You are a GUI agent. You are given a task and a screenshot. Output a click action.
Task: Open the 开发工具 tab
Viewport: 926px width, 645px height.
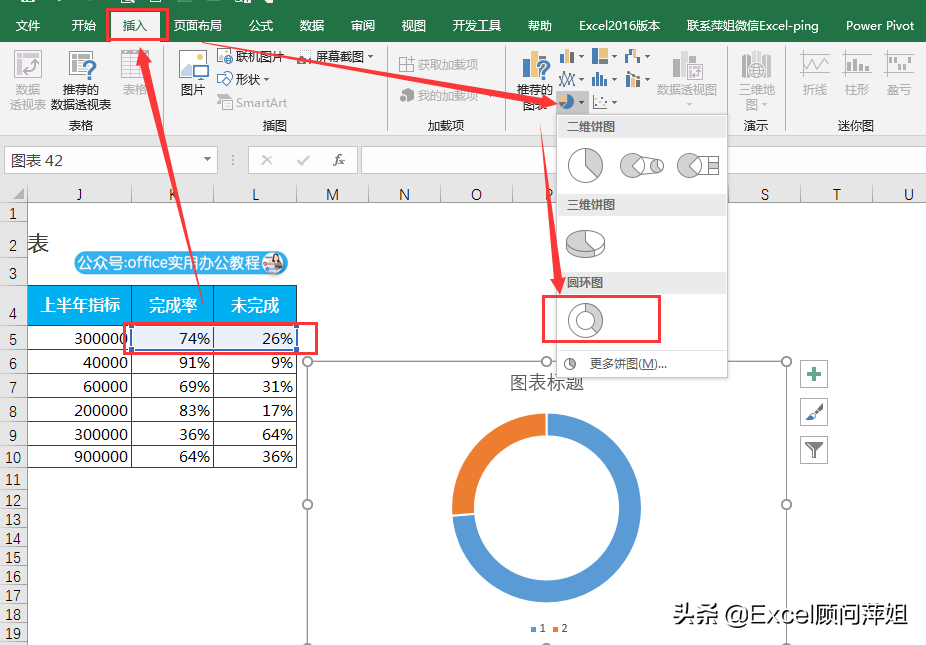[477, 25]
